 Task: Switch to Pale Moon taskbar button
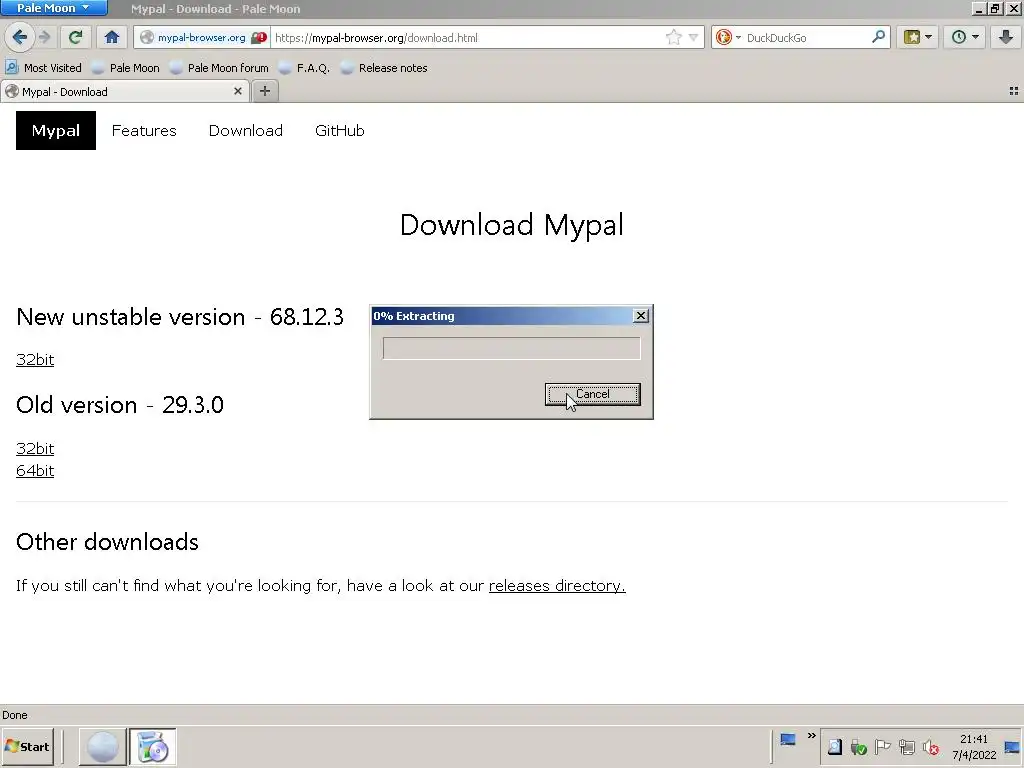point(103,746)
